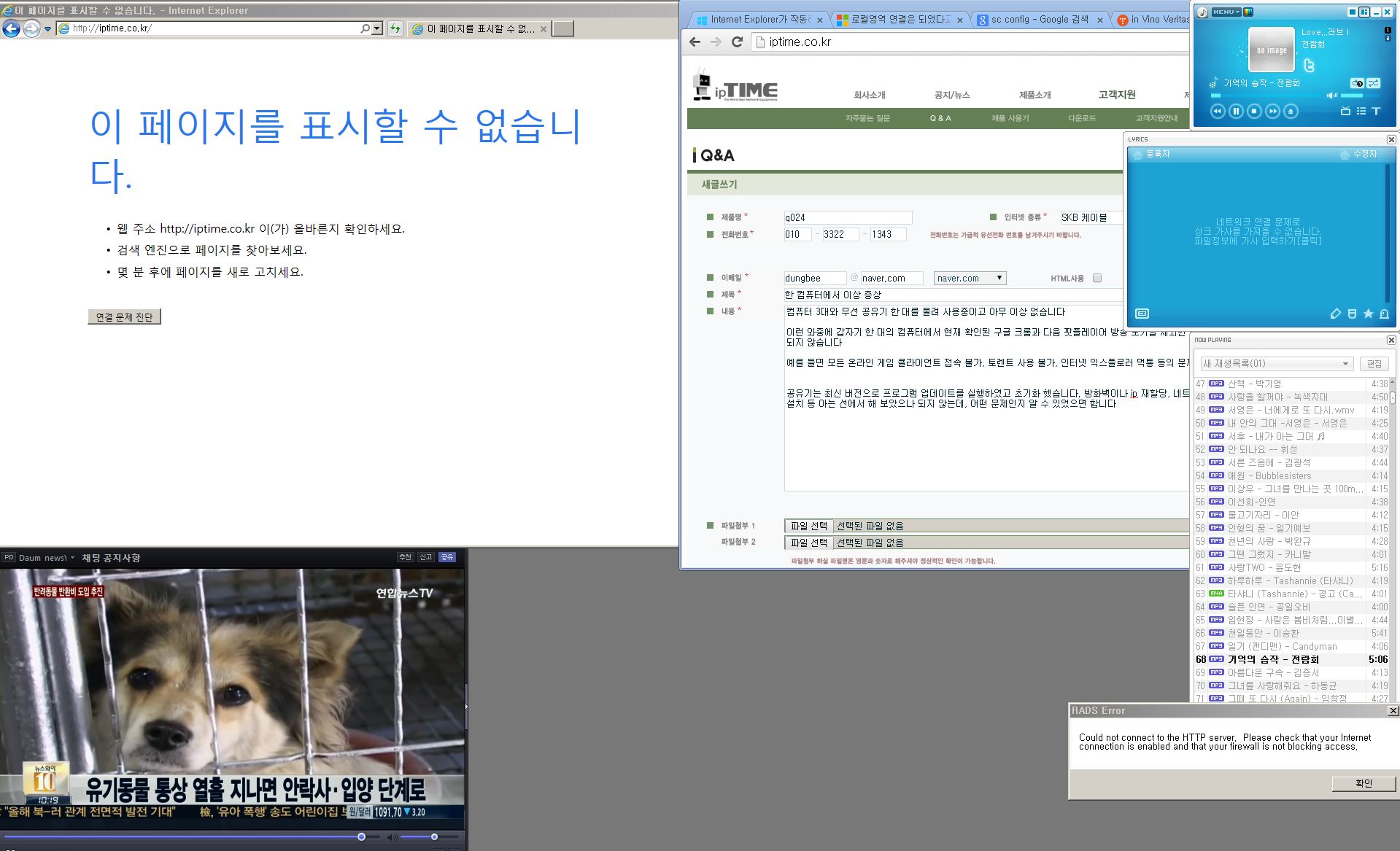Open the MENU dropdown in music player

[1226, 12]
